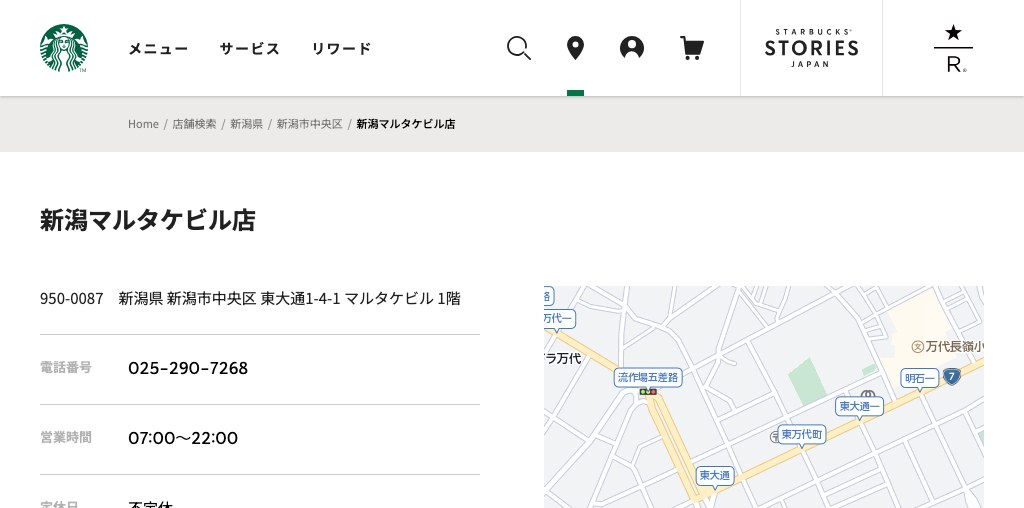Go to 新潟県 breadcrumb

pyautogui.click(x=246, y=124)
